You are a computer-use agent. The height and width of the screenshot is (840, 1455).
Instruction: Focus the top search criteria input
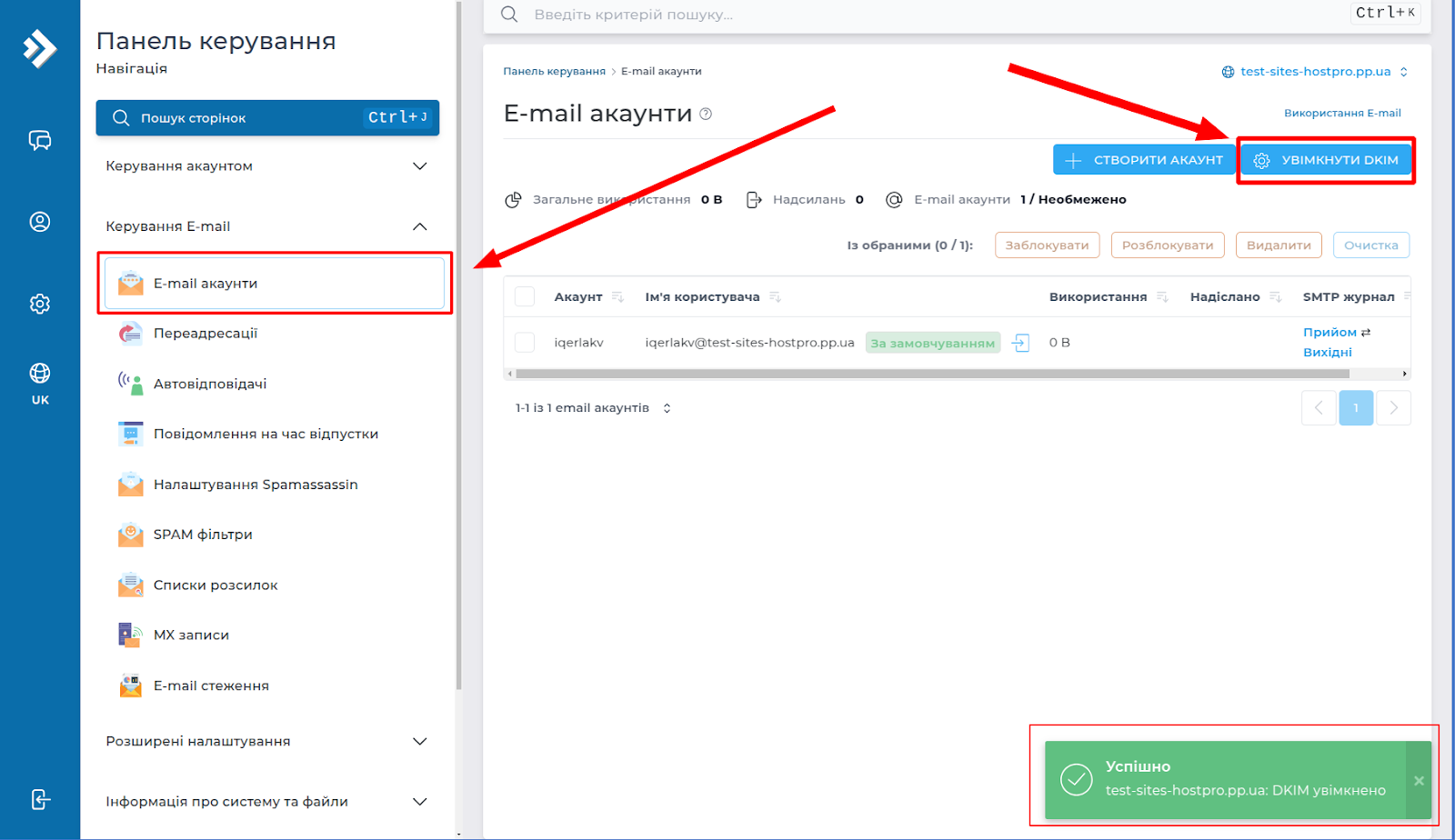pos(937,15)
